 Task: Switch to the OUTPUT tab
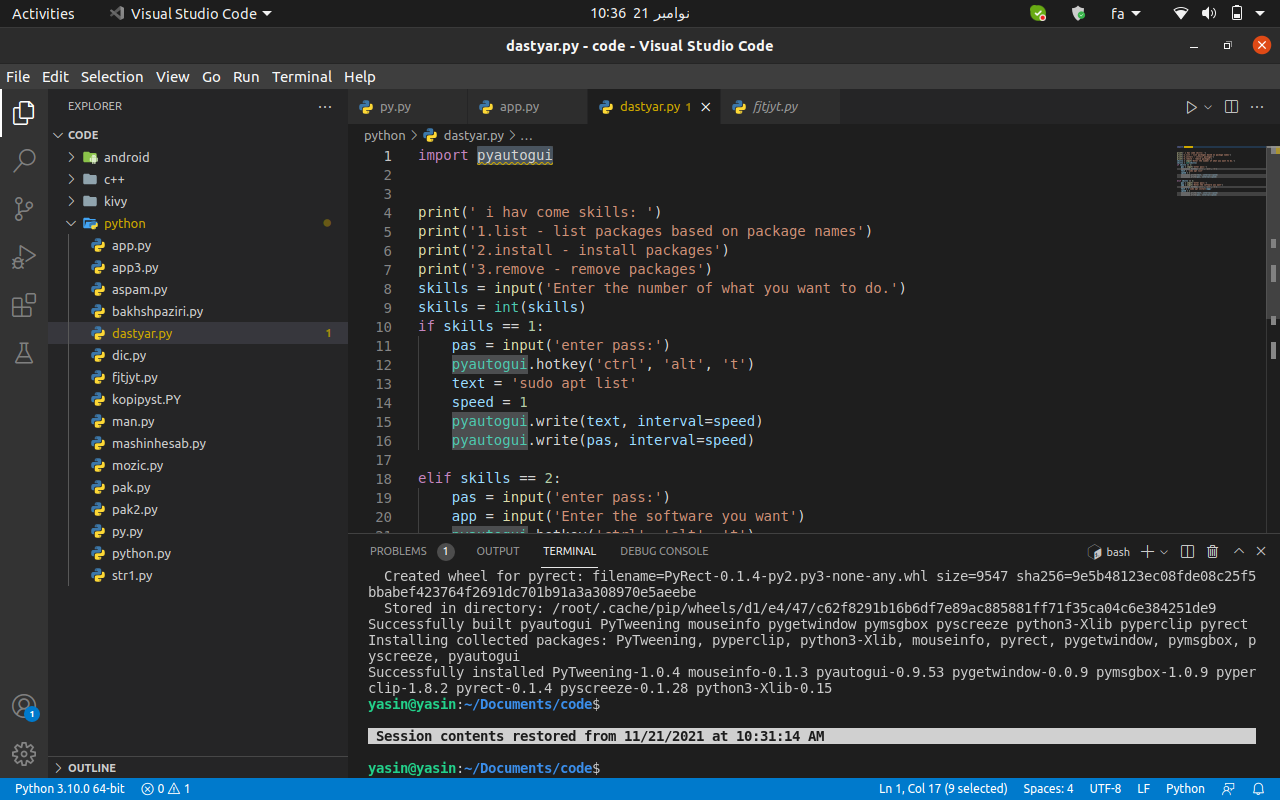[x=497, y=551]
